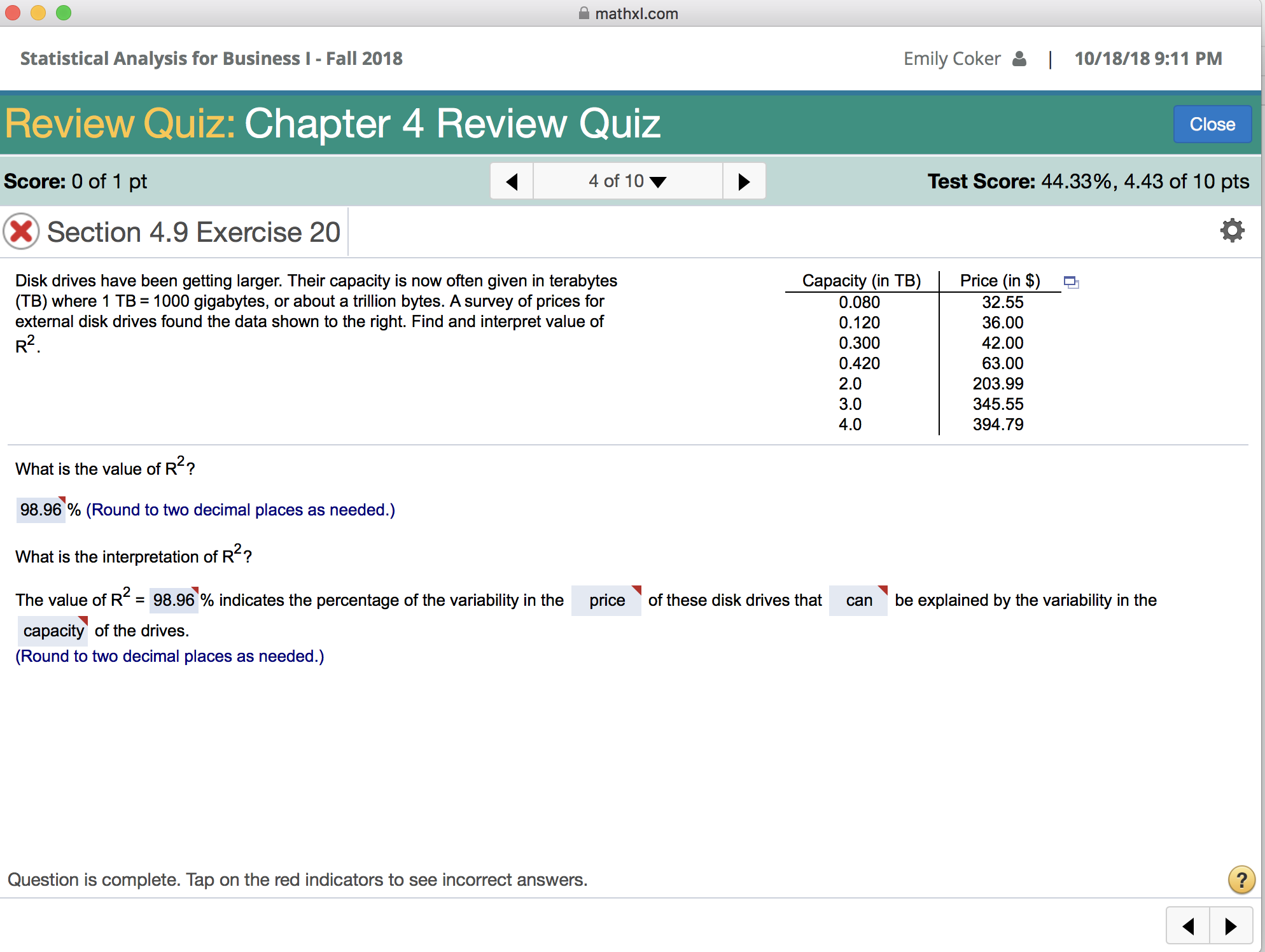Click the Section 4.9 Exercise 20 title
The image size is (1265, 952).
click(193, 232)
